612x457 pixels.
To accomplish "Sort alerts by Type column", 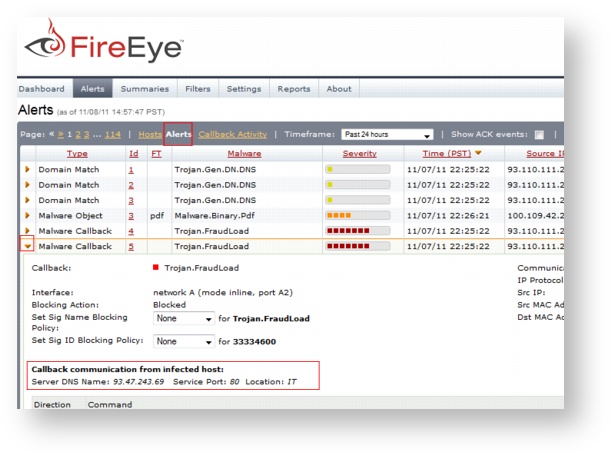I will coord(77,153).
